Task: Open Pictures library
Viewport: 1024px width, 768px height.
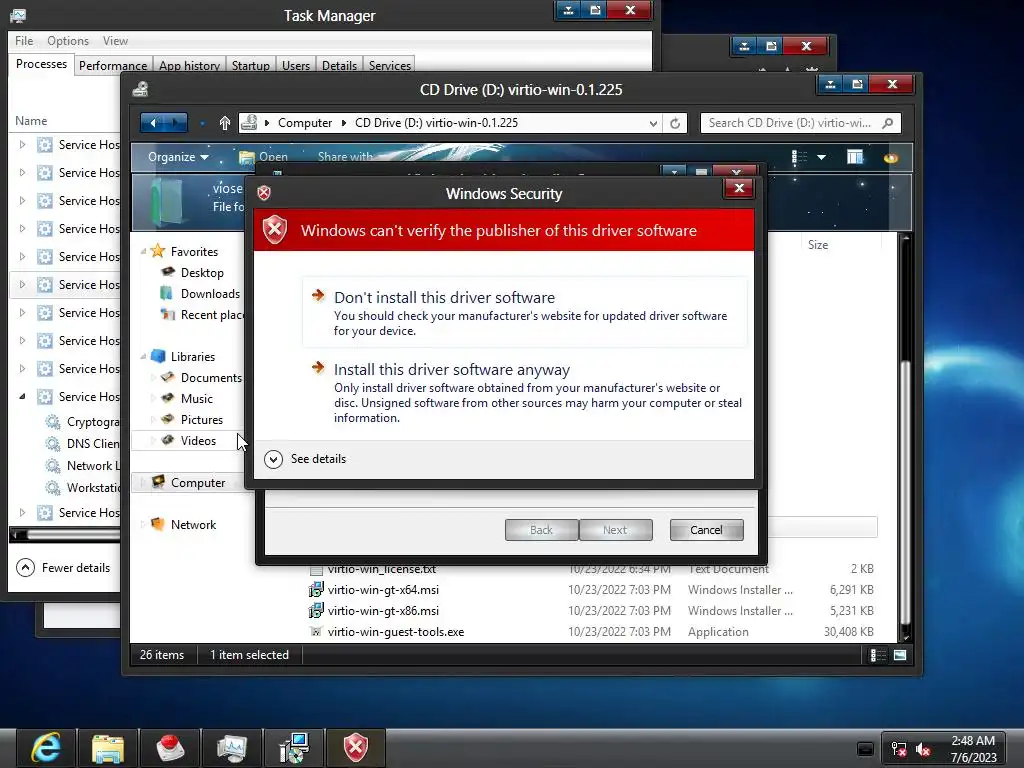Action: click(x=201, y=419)
